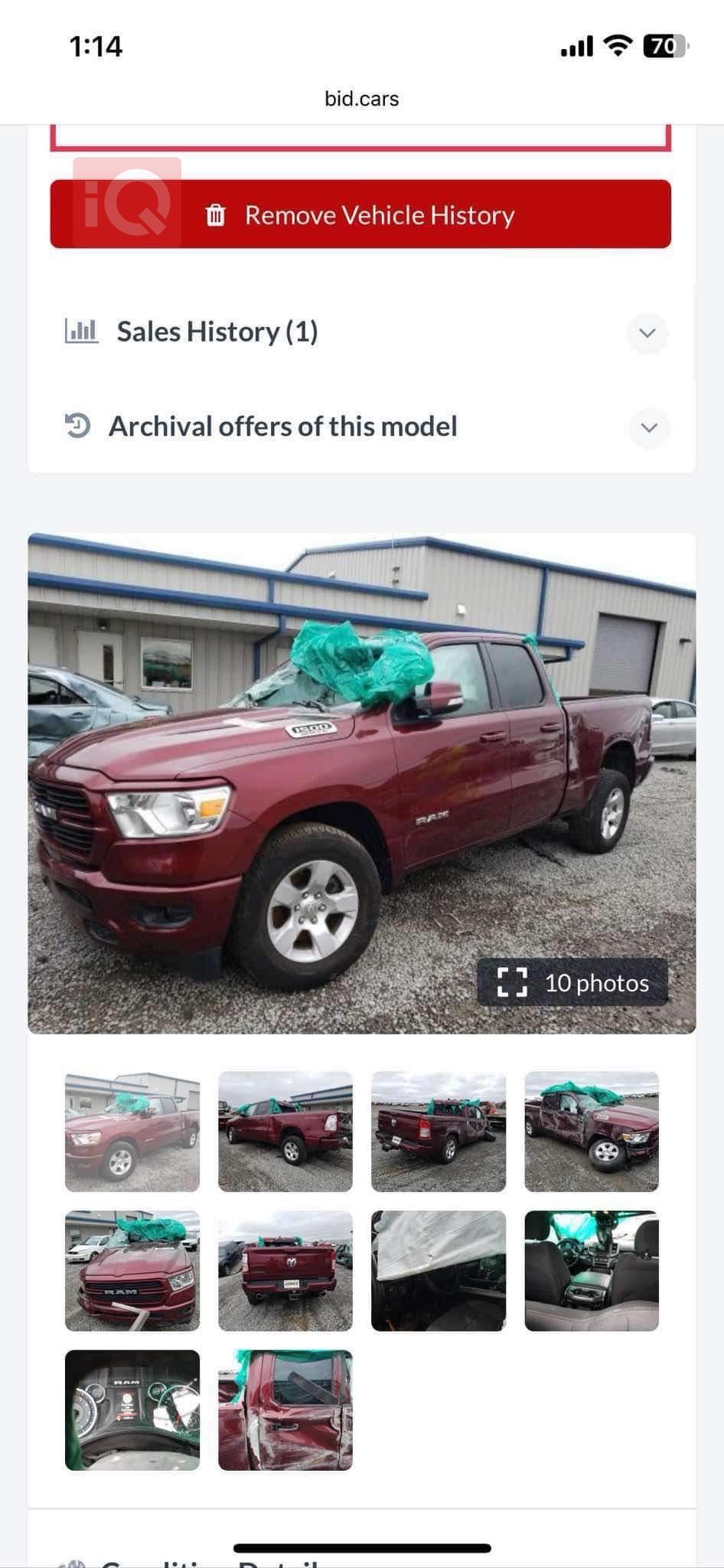Tap the iQ watermark logo
724x1568 pixels.
127,202
